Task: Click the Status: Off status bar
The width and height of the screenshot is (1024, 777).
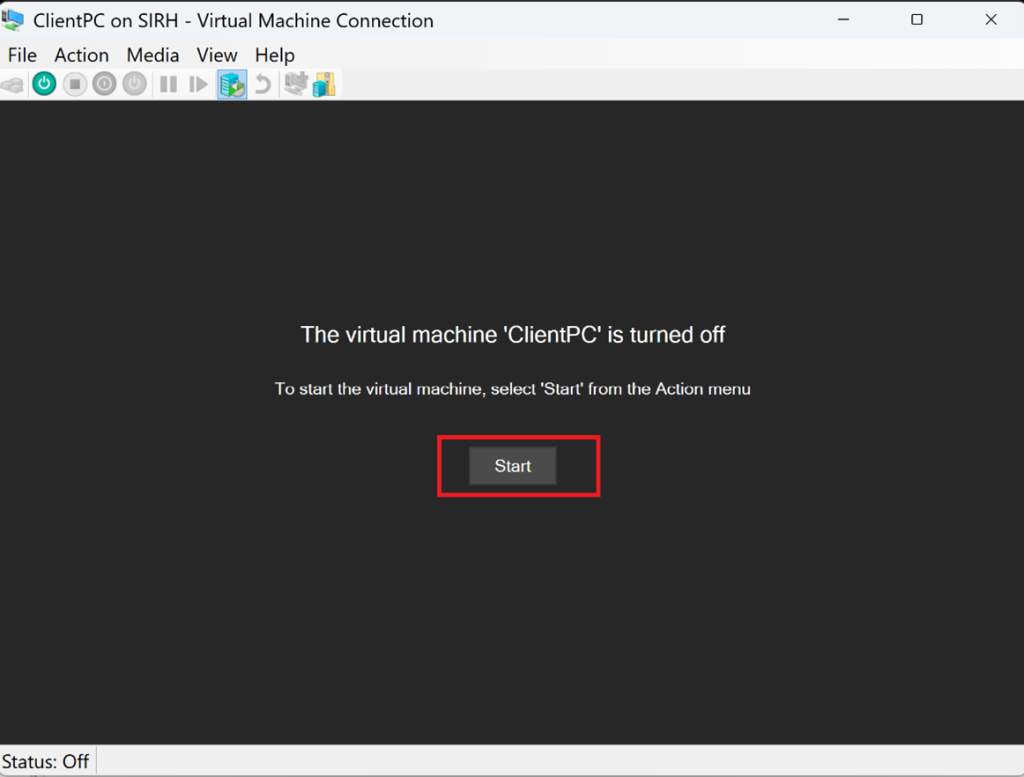Action: [x=47, y=761]
